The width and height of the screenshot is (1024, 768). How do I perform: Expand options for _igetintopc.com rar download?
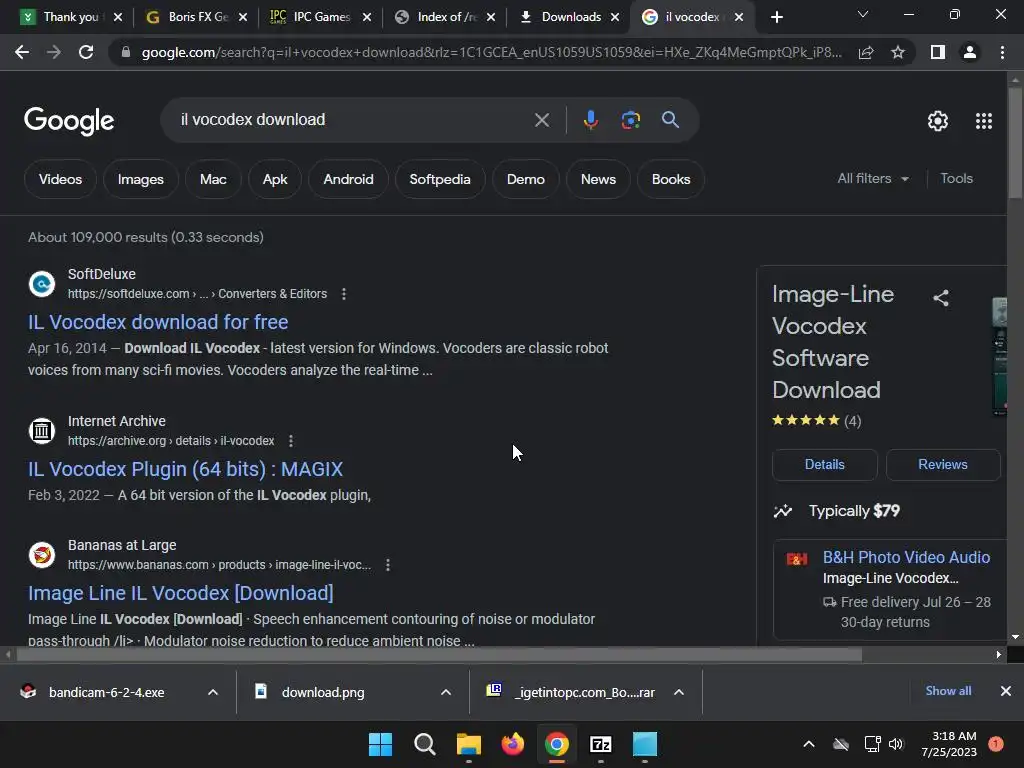tap(679, 692)
